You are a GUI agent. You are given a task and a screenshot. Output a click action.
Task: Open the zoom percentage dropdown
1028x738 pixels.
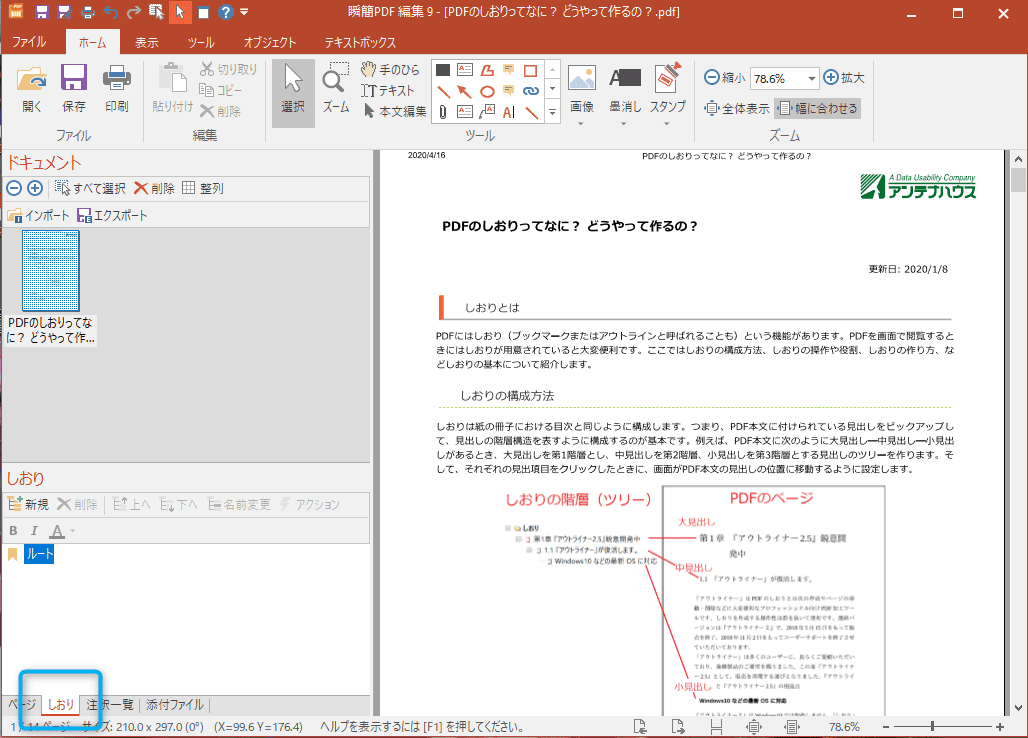tap(809, 78)
